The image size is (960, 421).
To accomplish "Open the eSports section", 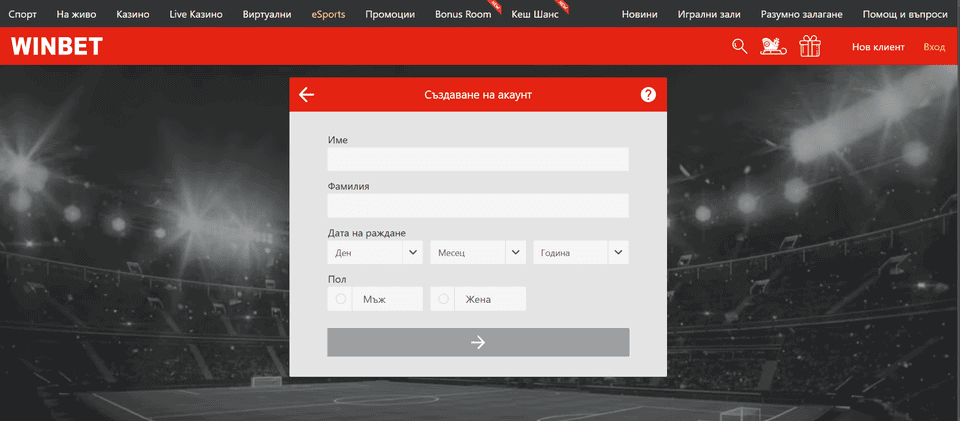I will (x=328, y=14).
